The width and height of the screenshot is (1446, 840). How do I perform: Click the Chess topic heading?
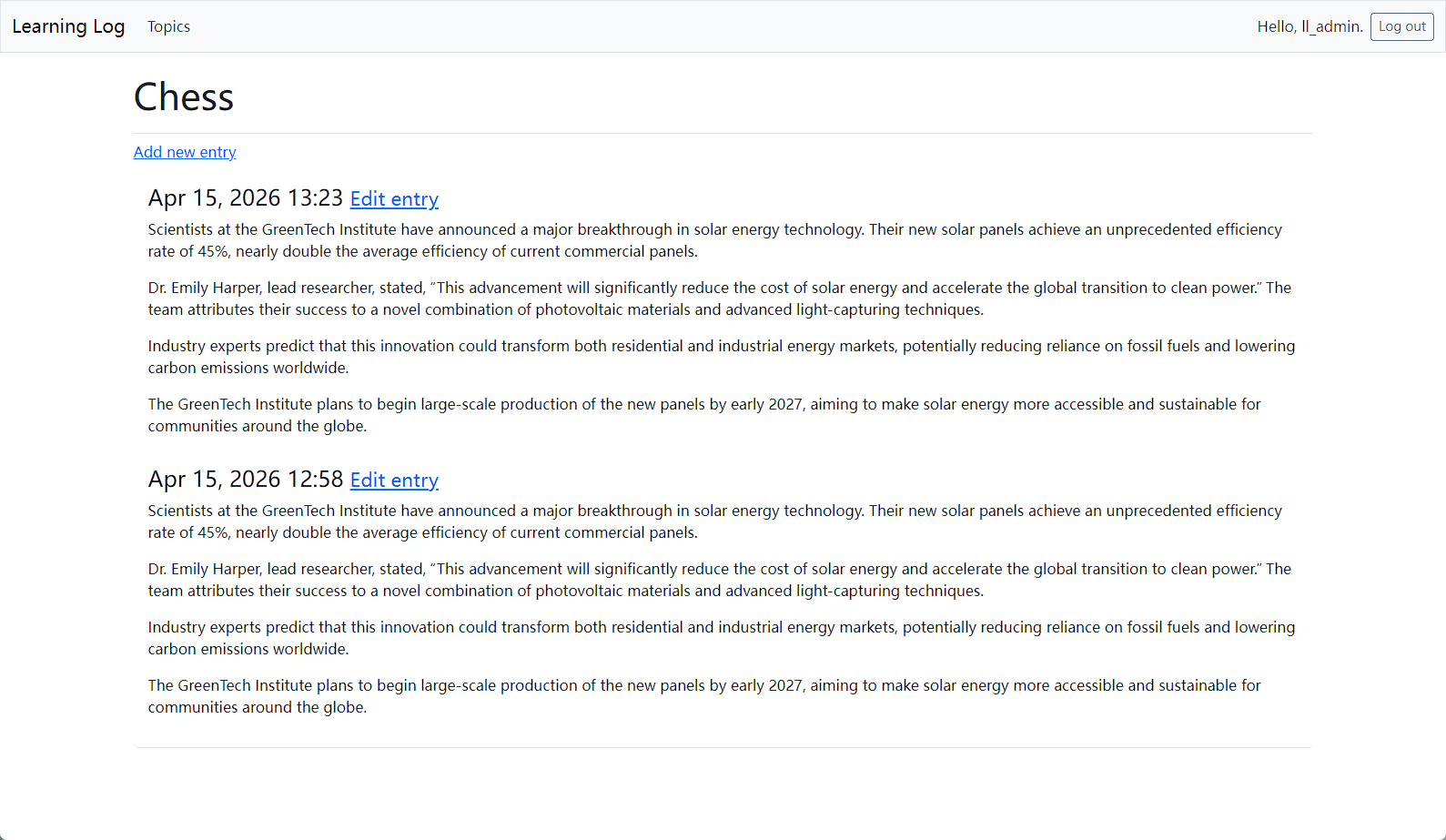coord(184,96)
